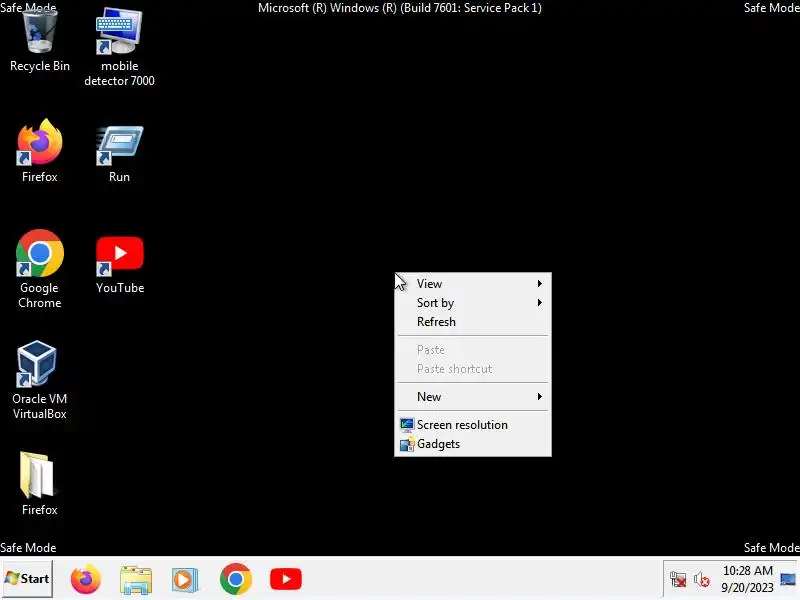Open Windows Media Player from taskbar
800x600 pixels.
point(185,580)
